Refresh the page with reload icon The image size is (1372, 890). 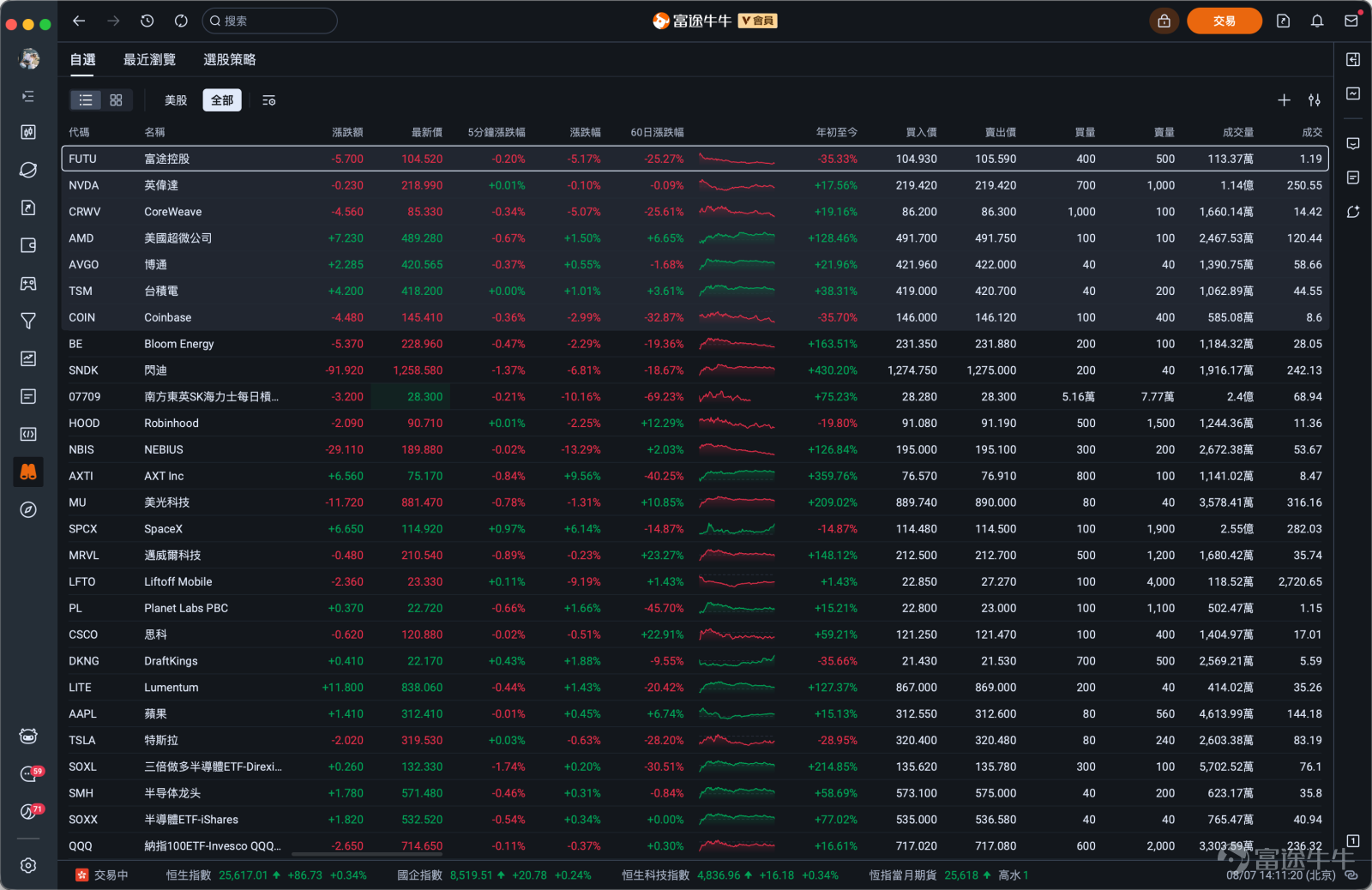coord(181,21)
